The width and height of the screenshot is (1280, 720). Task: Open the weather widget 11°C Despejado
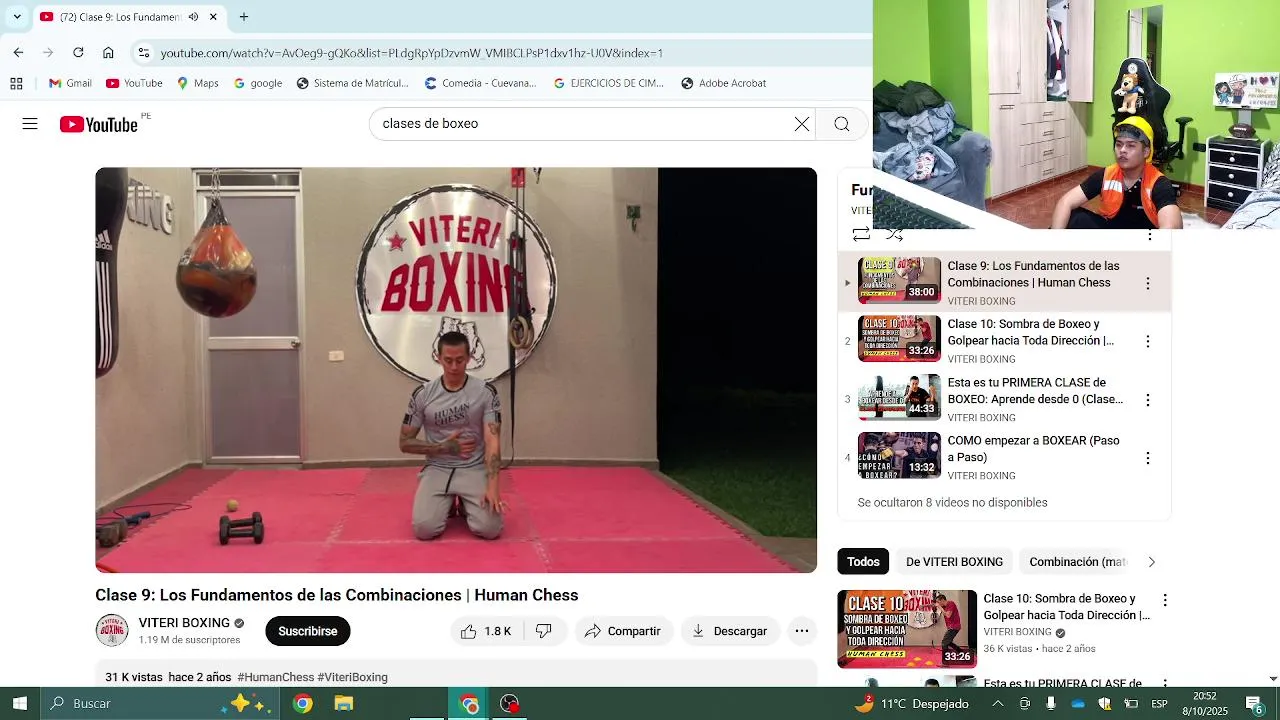click(x=912, y=703)
